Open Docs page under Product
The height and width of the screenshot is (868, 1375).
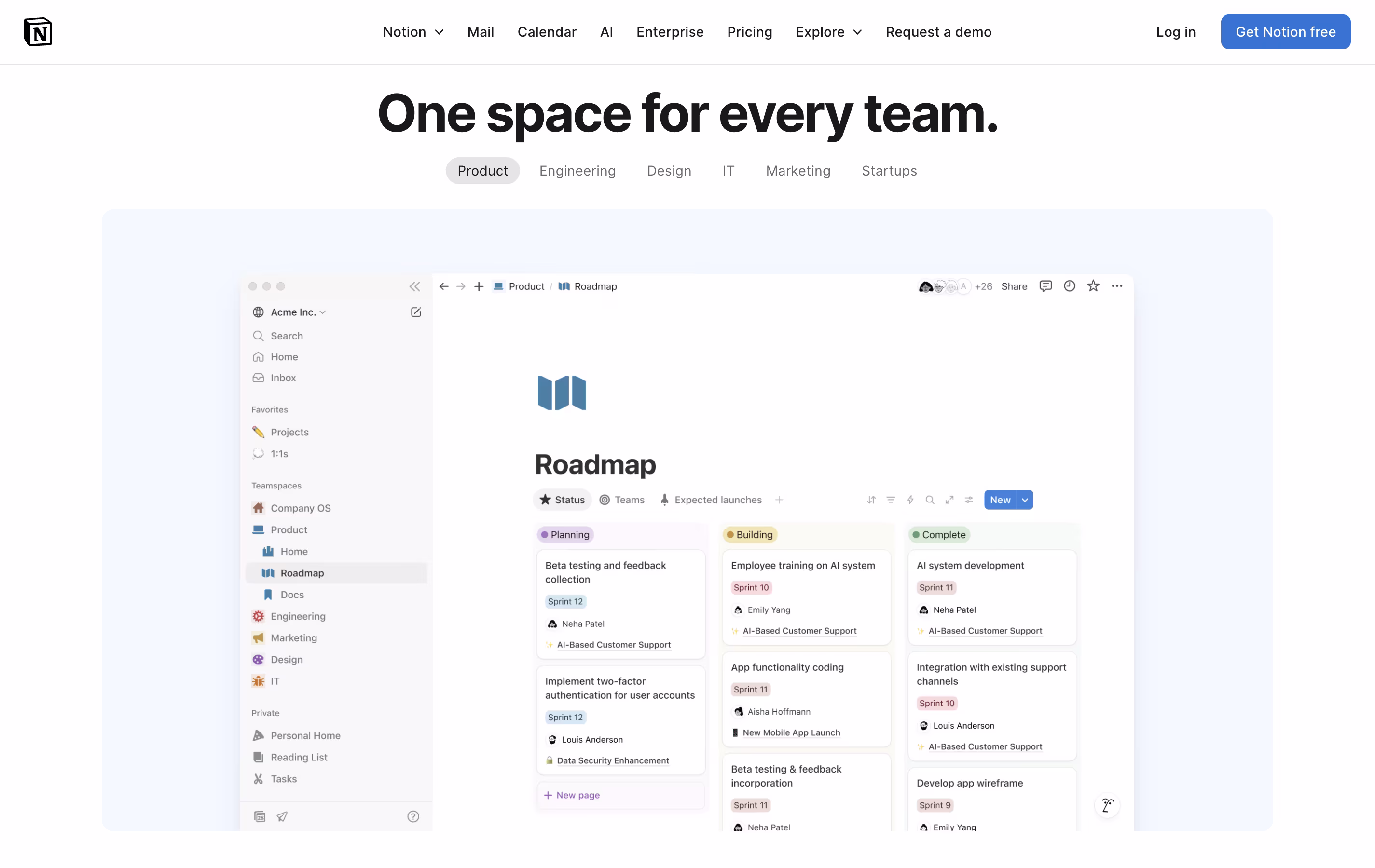tap(336, 595)
